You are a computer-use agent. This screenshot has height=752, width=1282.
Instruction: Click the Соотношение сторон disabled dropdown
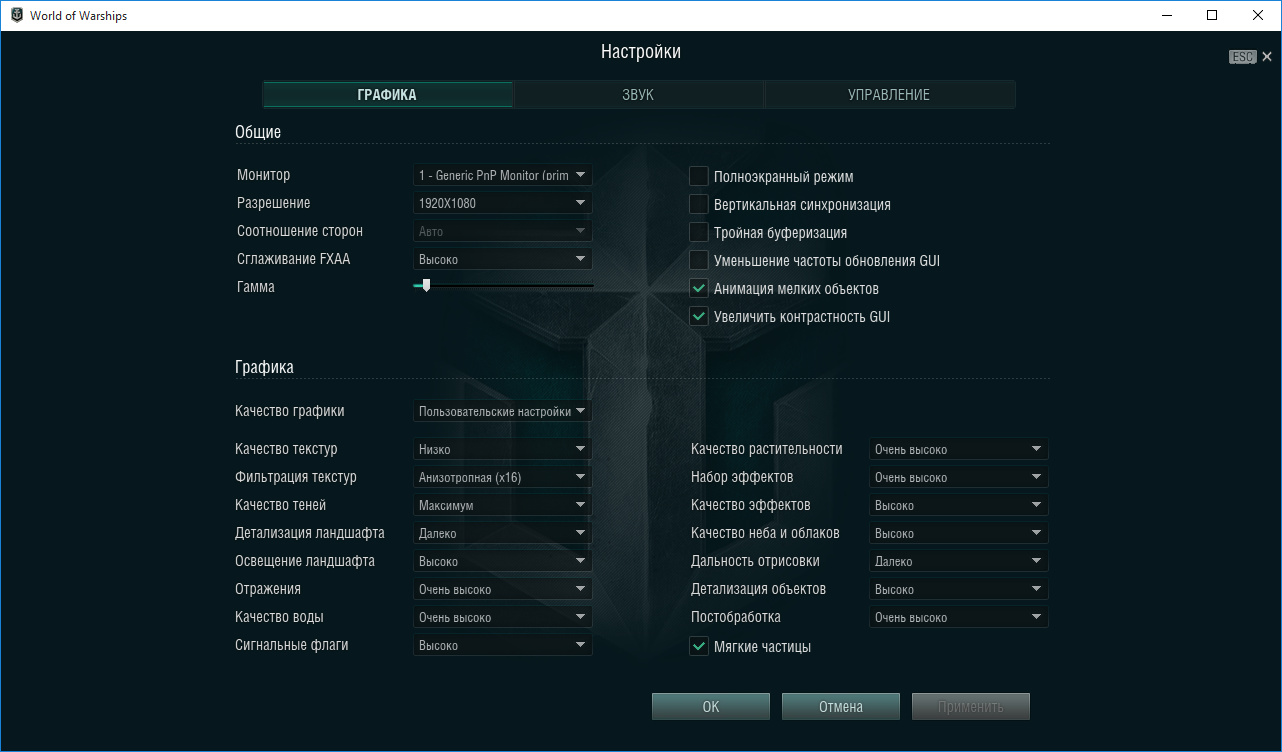tap(503, 231)
